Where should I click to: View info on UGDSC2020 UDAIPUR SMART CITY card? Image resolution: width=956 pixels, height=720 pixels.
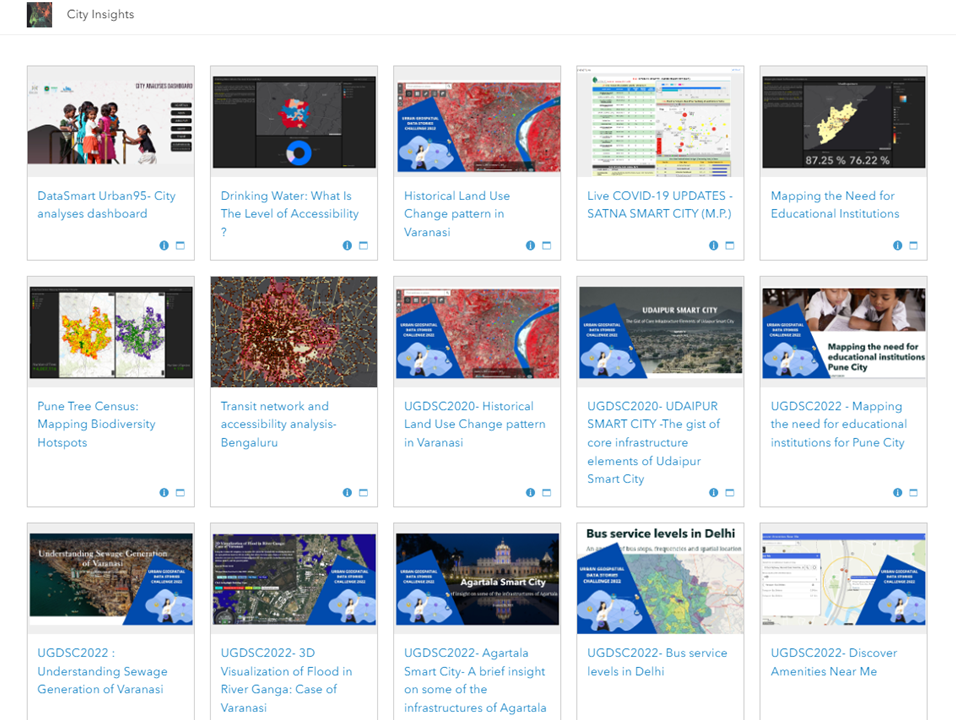point(713,492)
